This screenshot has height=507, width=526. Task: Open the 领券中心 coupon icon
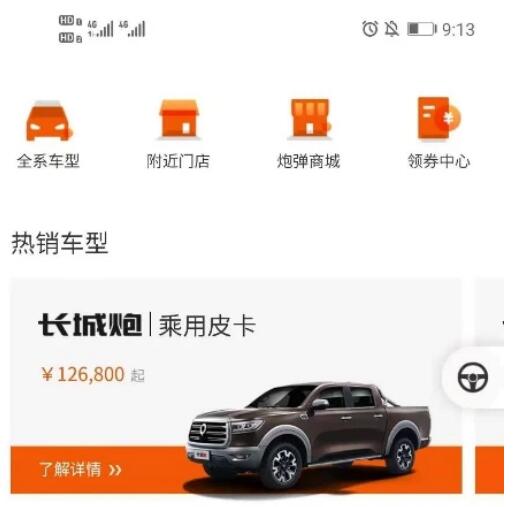pos(439,118)
